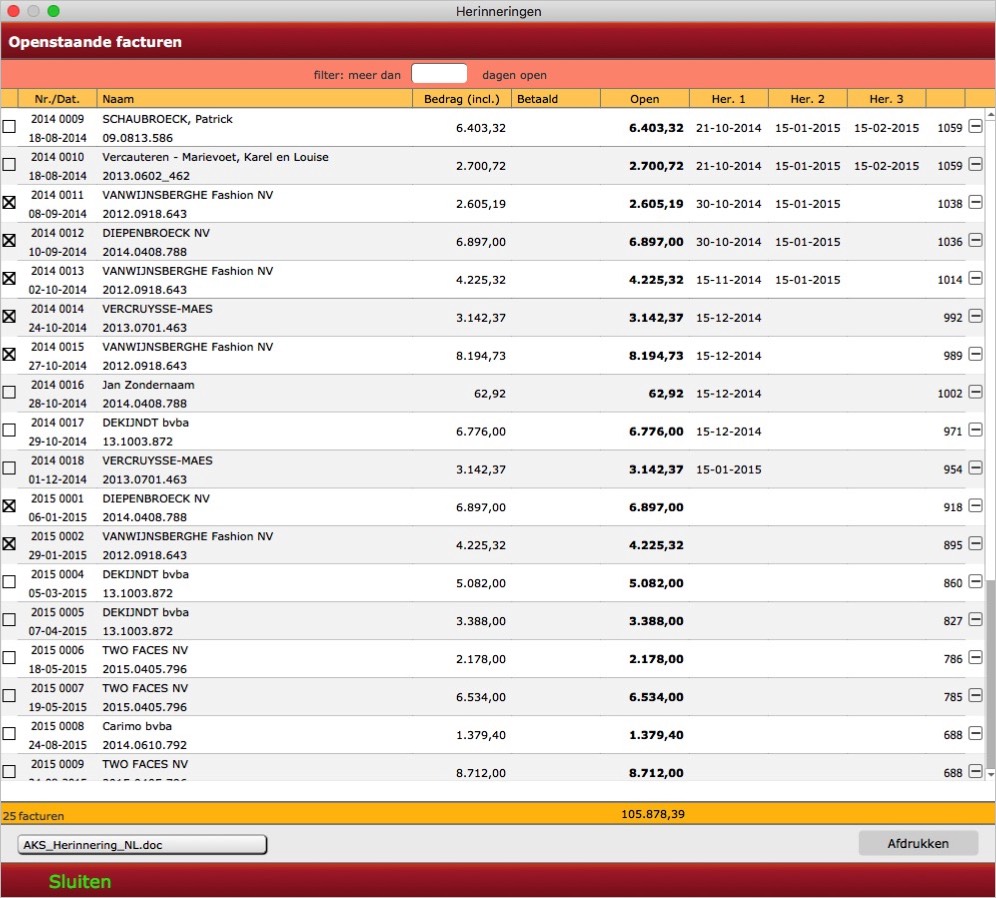The height and width of the screenshot is (898, 996).
Task: Click the minus icon on invoice 2015 0004 row
Action: click(975, 582)
